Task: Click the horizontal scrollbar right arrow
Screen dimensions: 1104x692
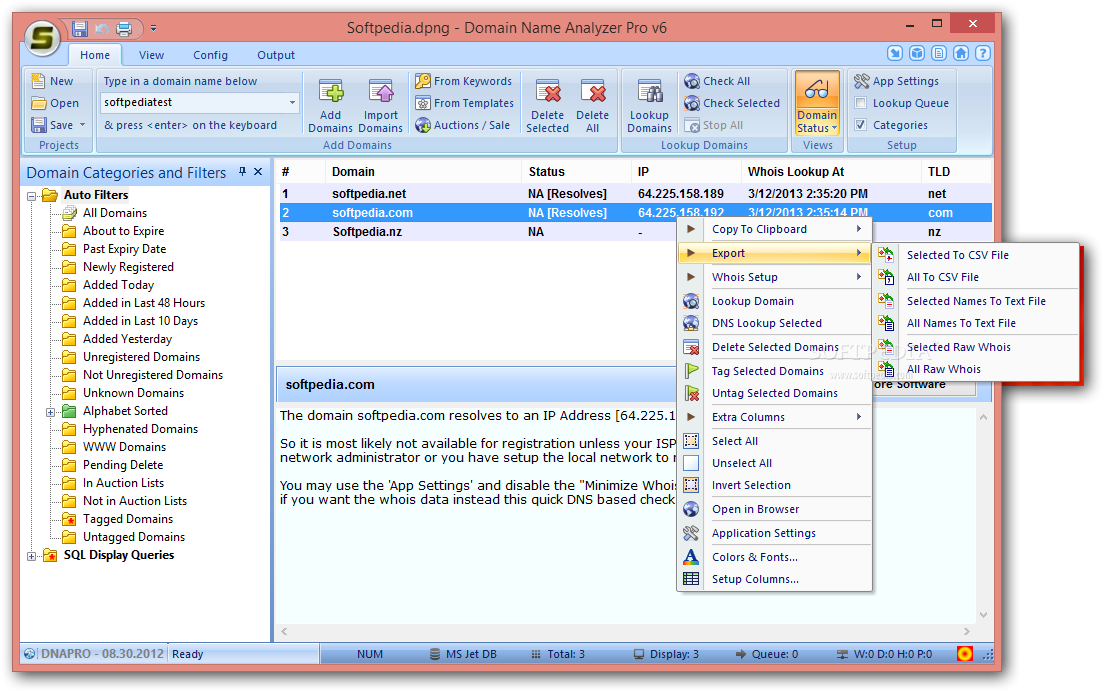Action: 967,631
